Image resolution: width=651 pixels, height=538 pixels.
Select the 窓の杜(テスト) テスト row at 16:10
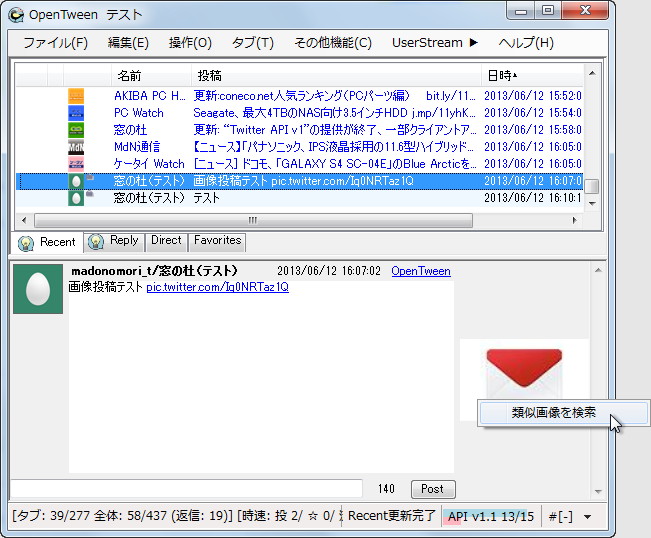299,198
